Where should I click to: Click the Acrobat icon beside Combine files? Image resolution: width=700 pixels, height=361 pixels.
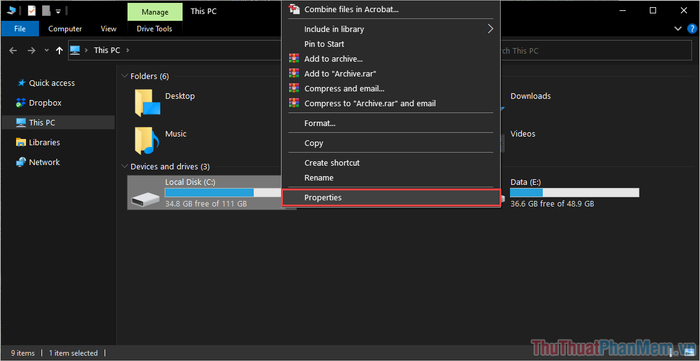pos(293,9)
